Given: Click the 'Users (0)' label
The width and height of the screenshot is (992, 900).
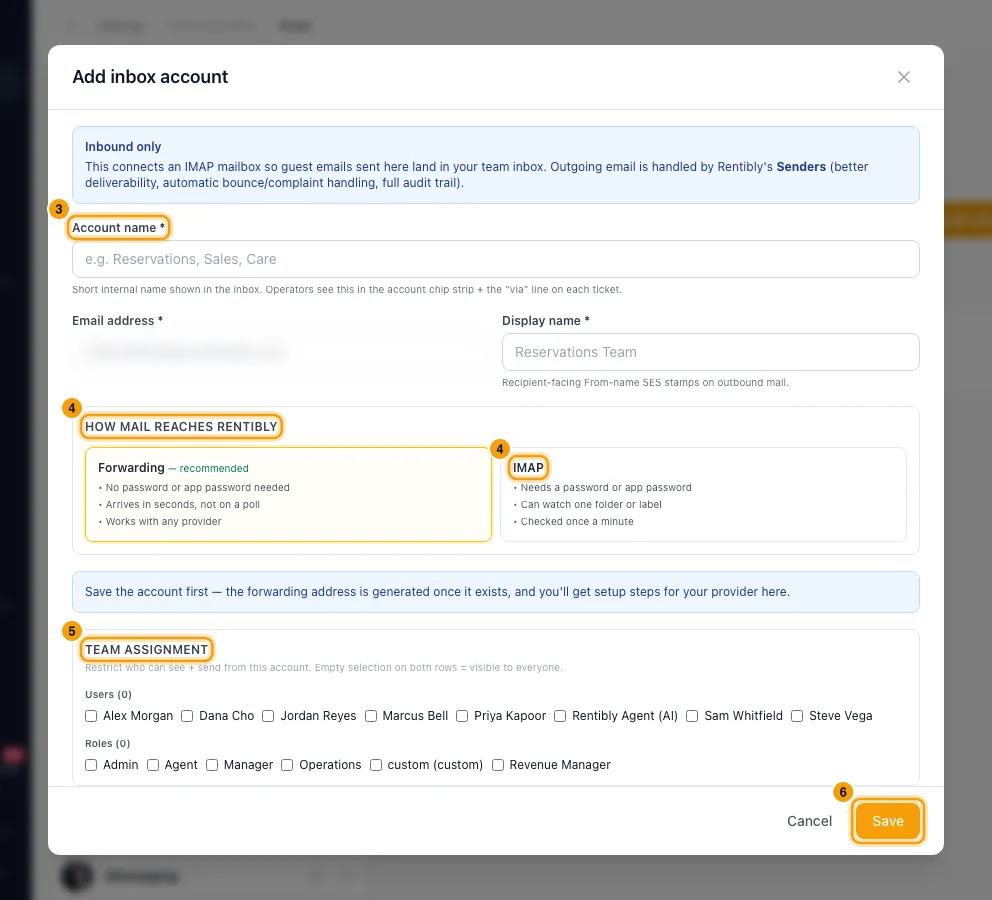Looking at the screenshot, I should (108, 694).
